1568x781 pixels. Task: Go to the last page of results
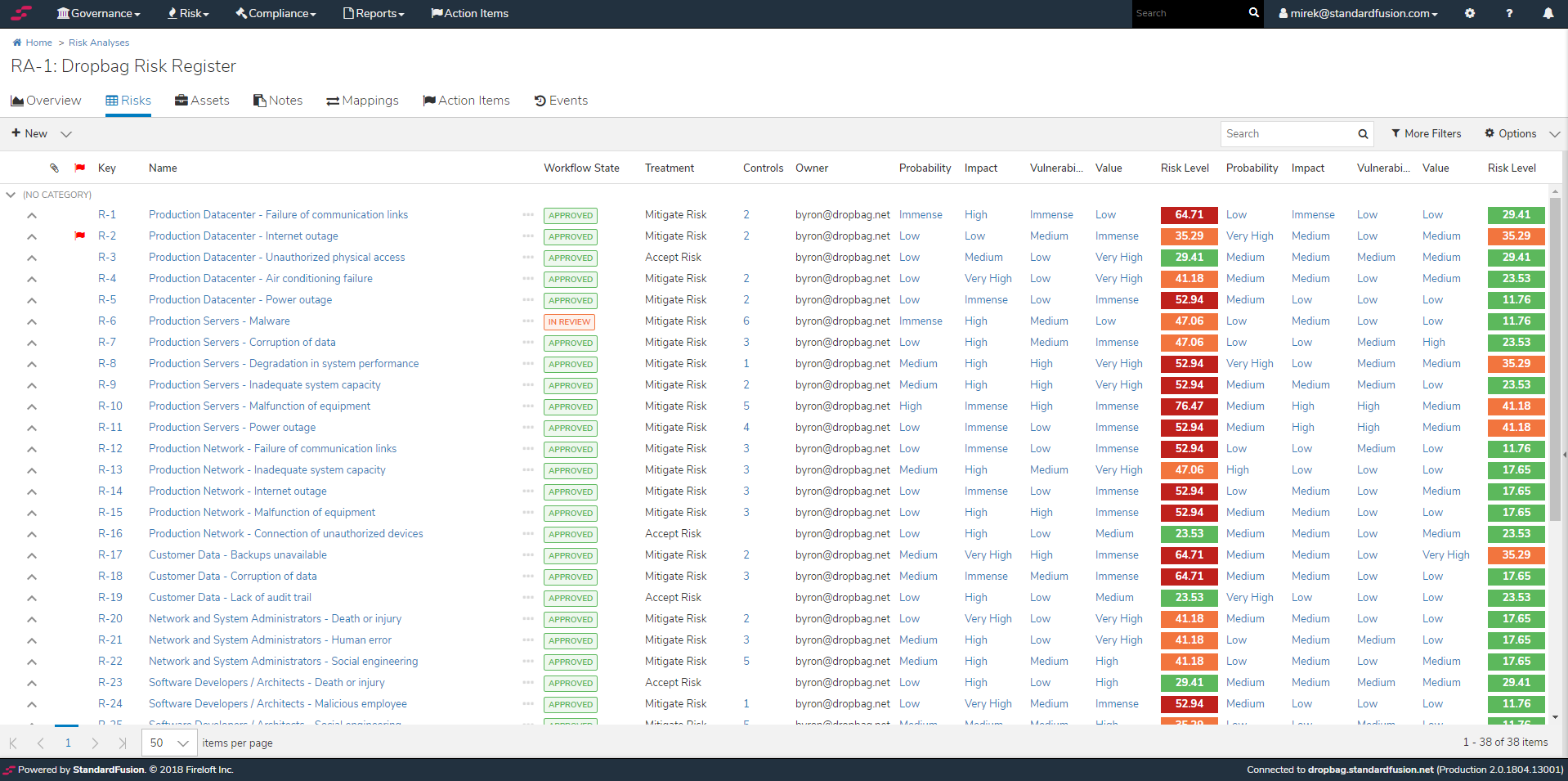tap(123, 743)
